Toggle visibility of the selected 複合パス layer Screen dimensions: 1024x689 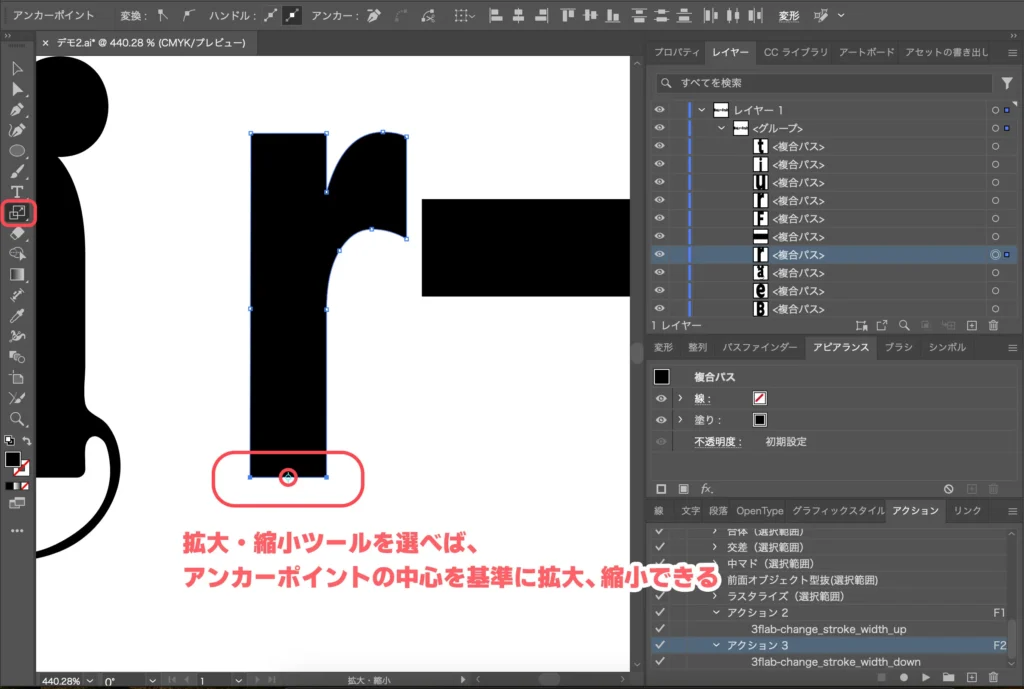pyautogui.click(x=658, y=254)
